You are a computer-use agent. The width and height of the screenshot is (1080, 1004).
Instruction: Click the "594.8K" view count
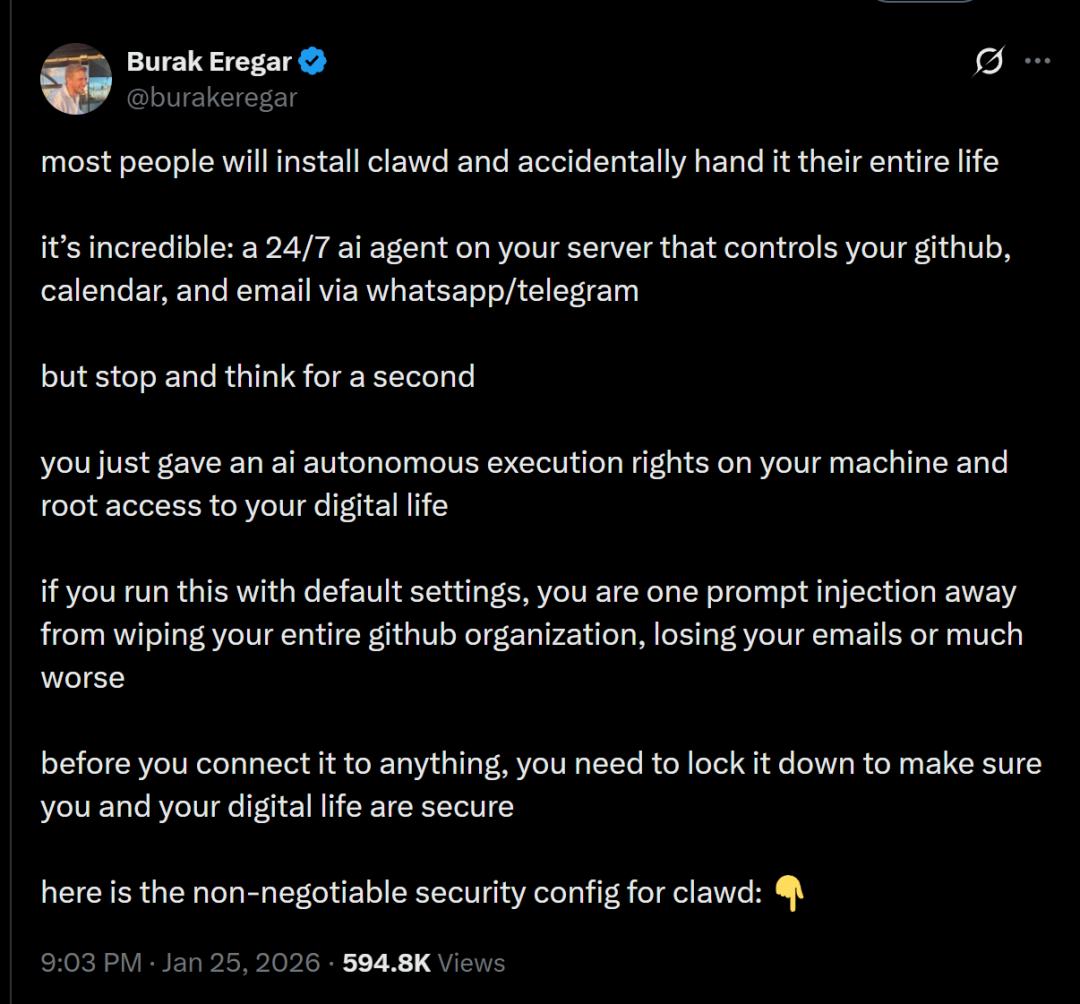(x=386, y=963)
